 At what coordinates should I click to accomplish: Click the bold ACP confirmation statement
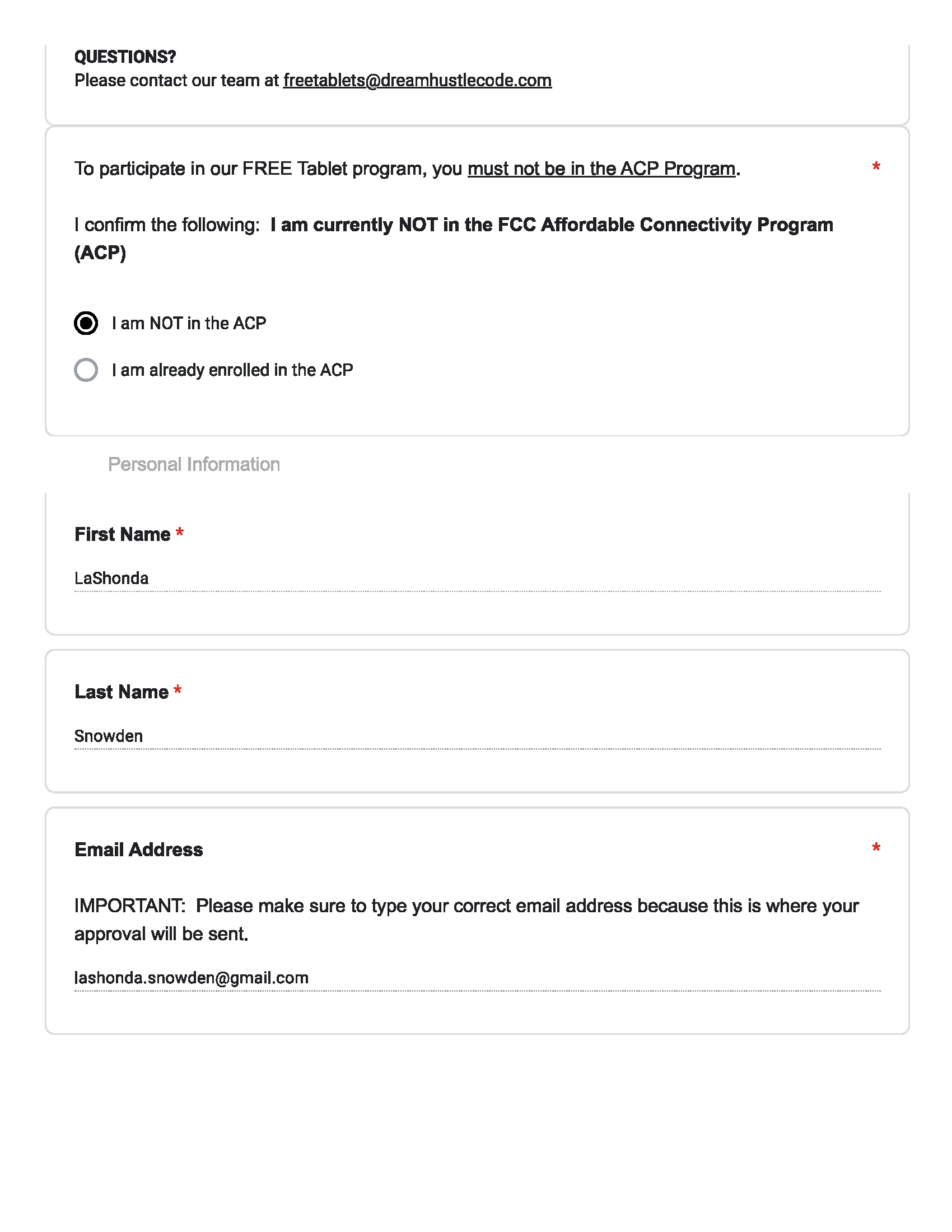tap(454, 239)
